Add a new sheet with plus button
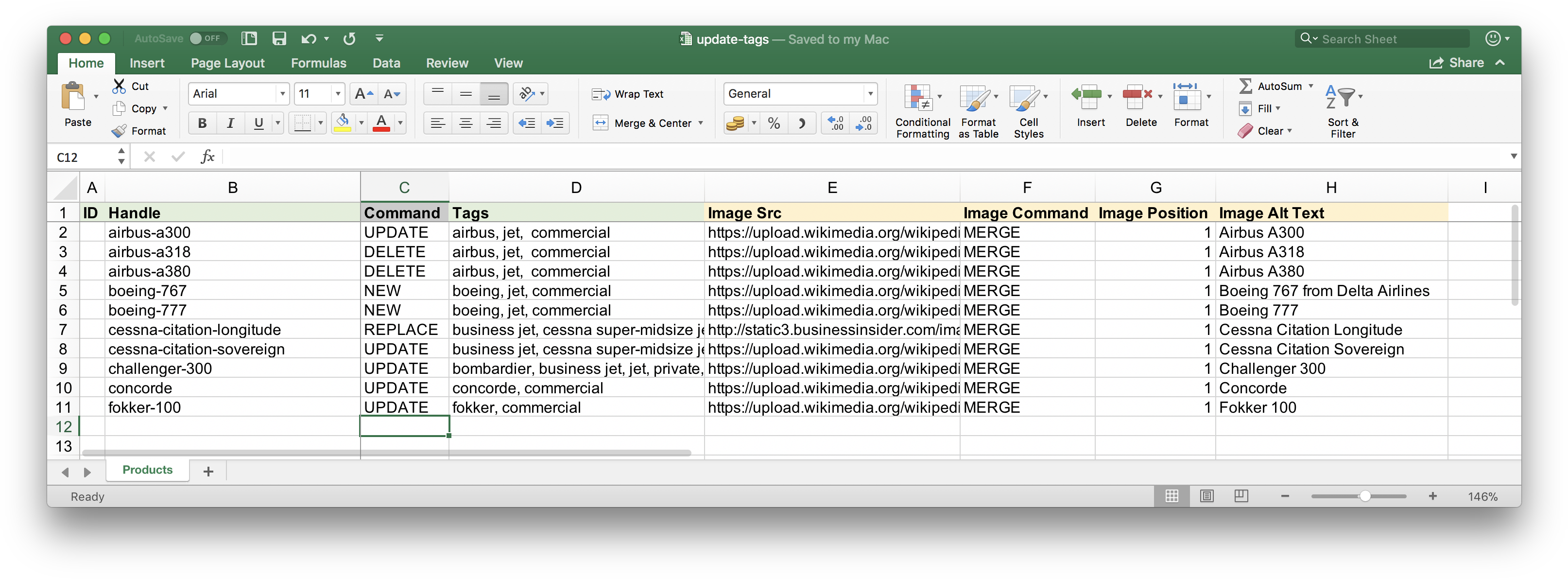1568x579 pixels. coord(208,471)
